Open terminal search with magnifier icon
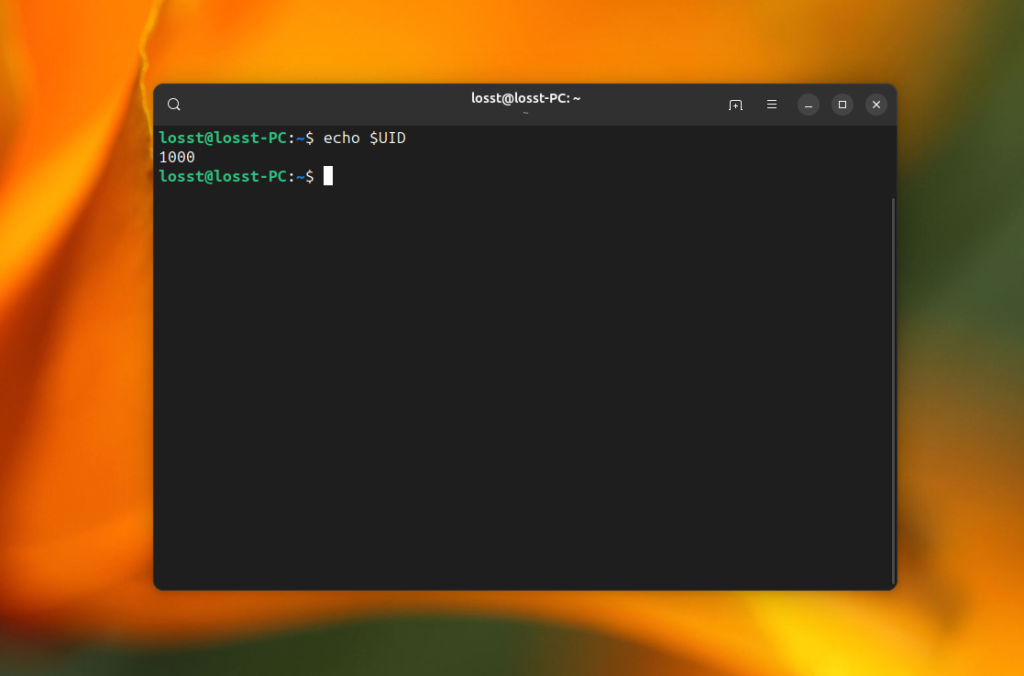Image resolution: width=1024 pixels, height=676 pixels. click(174, 105)
